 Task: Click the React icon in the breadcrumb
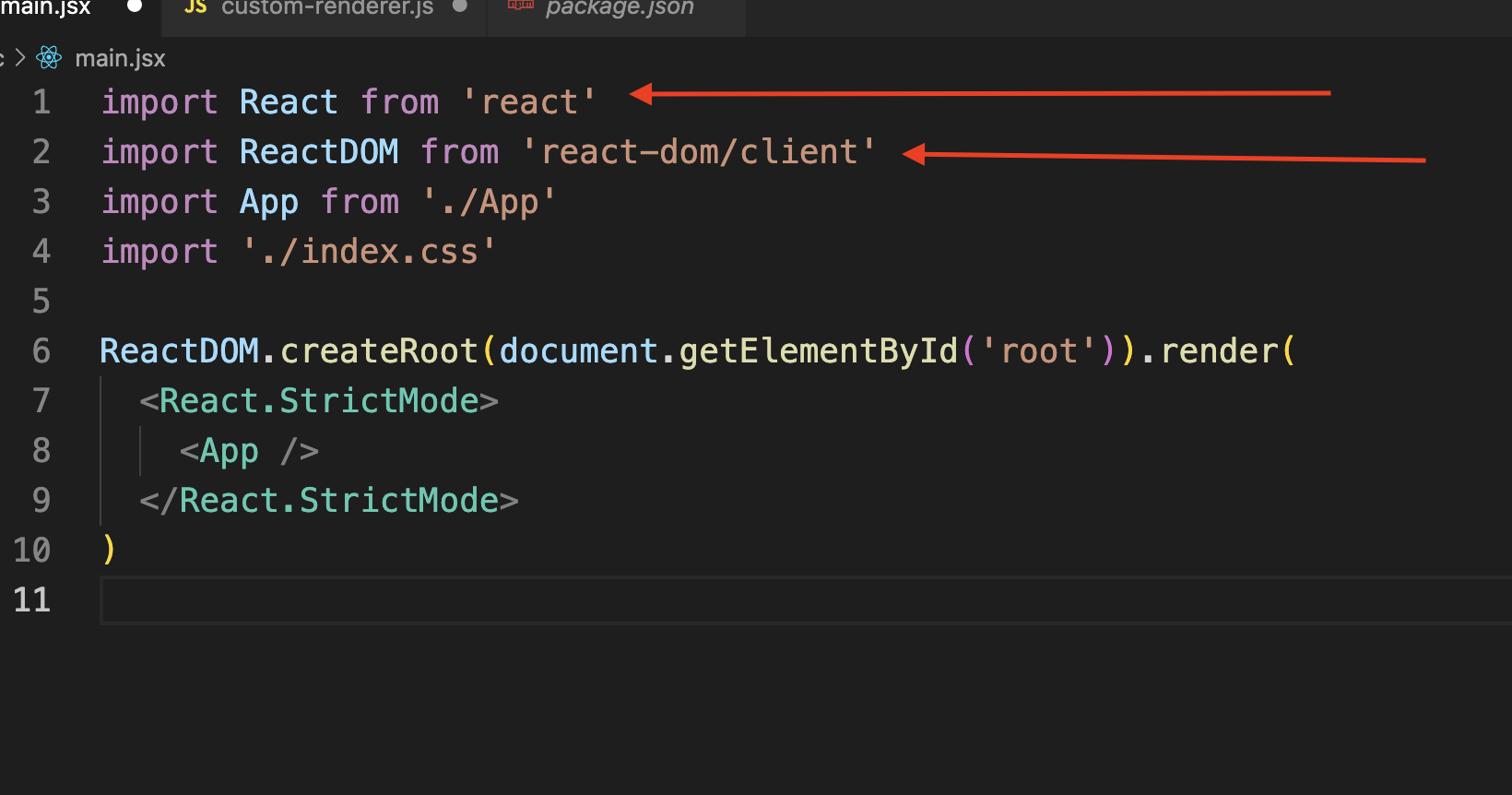pos(49,58)
